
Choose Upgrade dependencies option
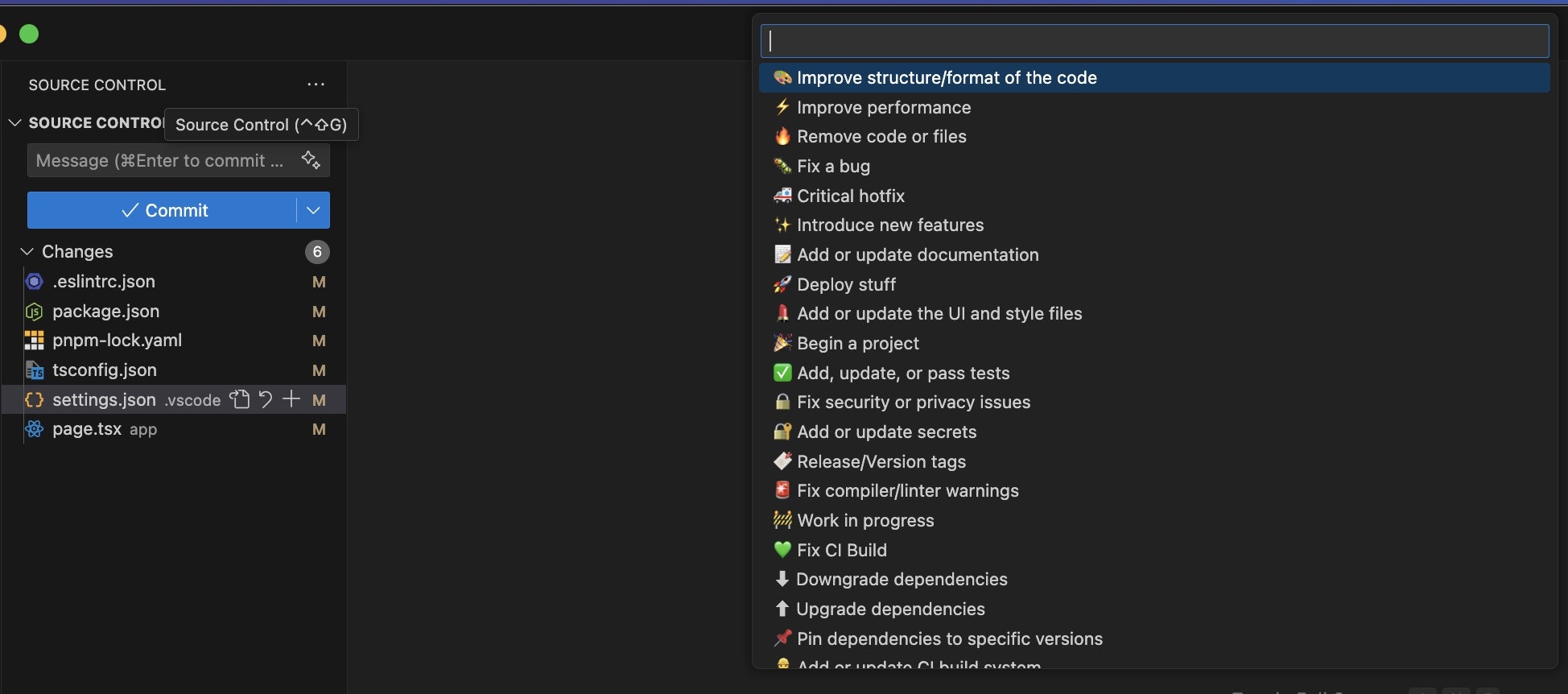pos(1154,609)
